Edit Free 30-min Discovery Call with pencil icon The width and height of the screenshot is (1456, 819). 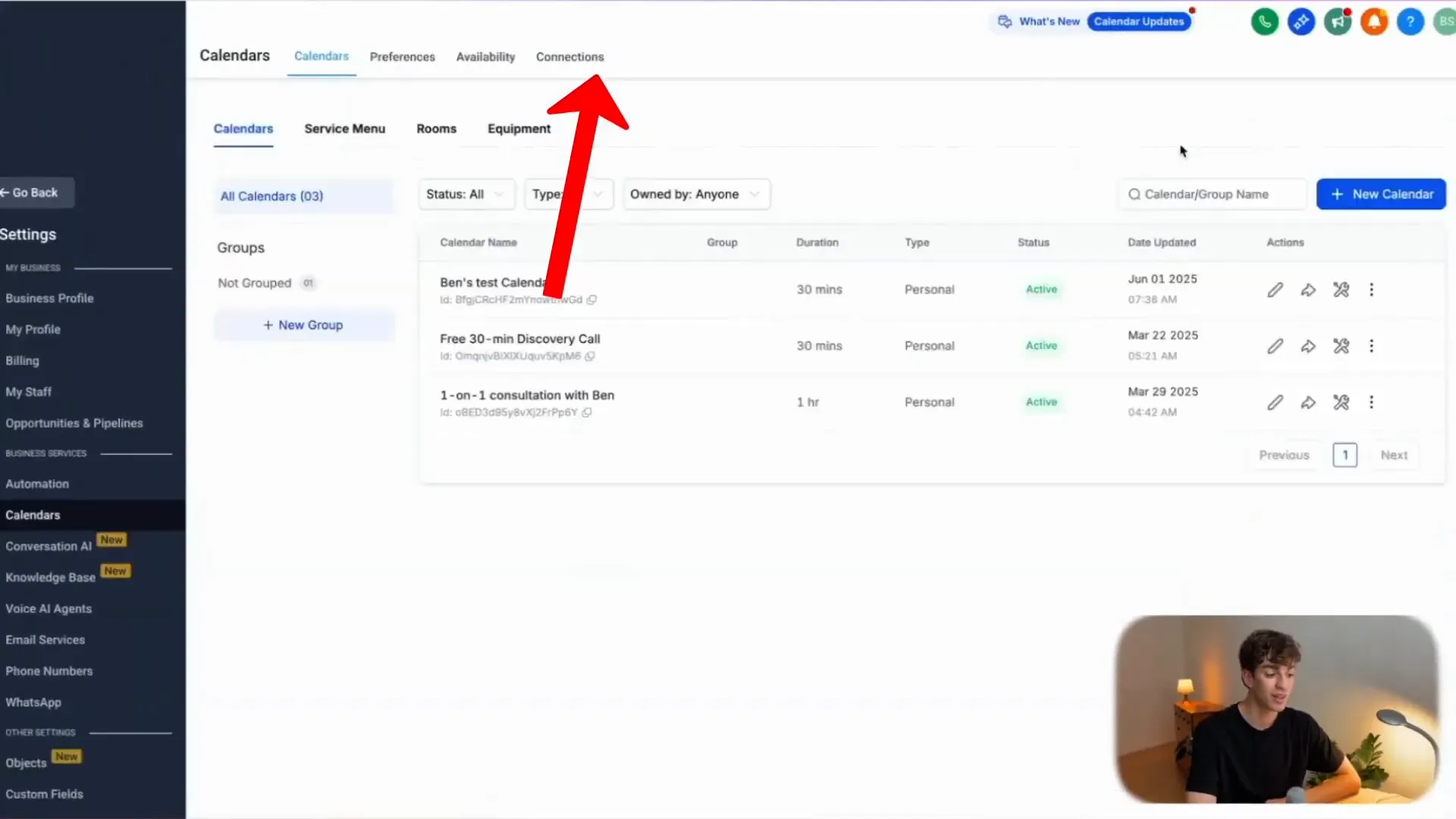[x=1275, y=346]
